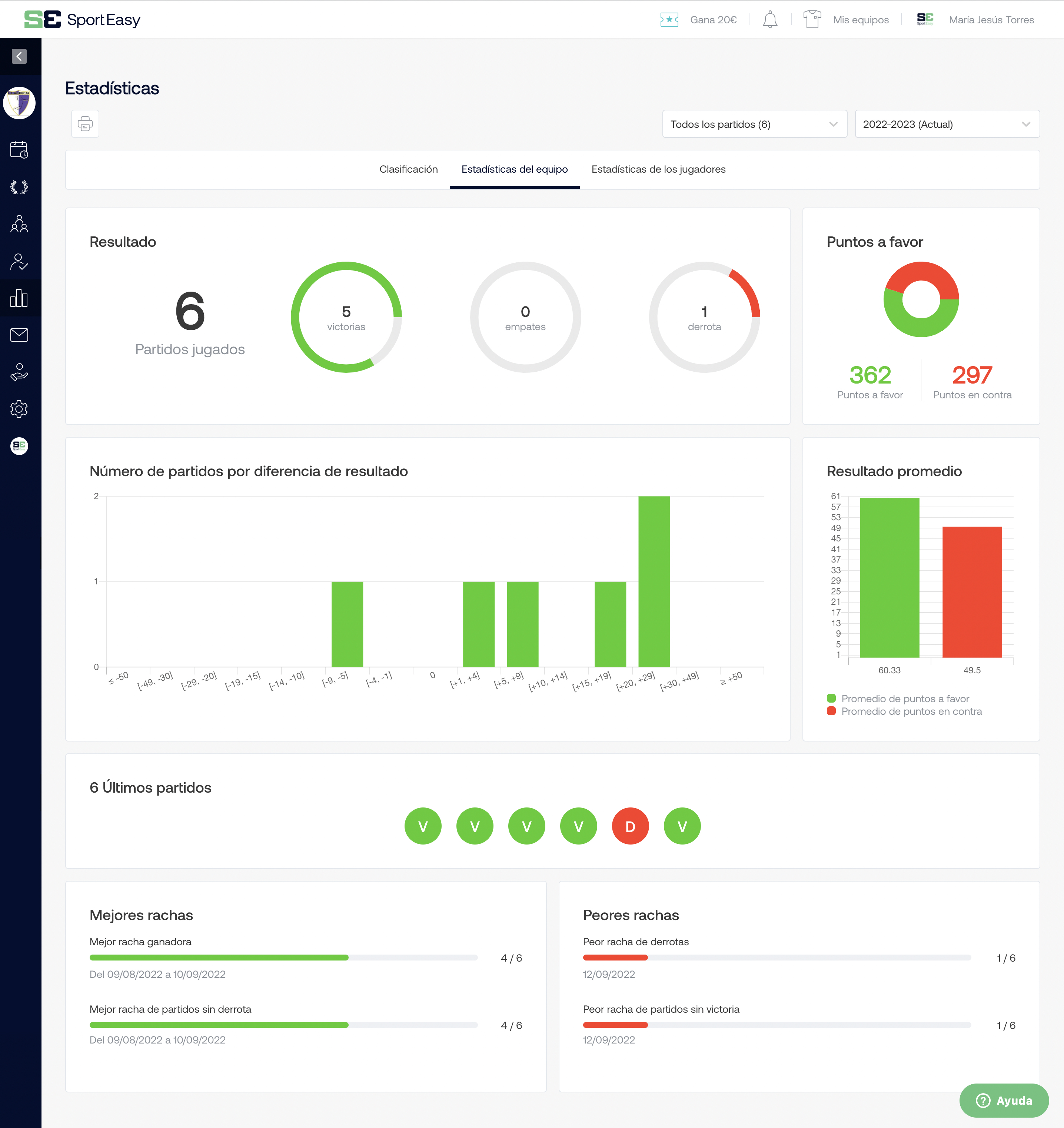Click Mejor racha de partidos sin derrota bar
Screen dimensions: 1064x1128
click(283, 1025)
